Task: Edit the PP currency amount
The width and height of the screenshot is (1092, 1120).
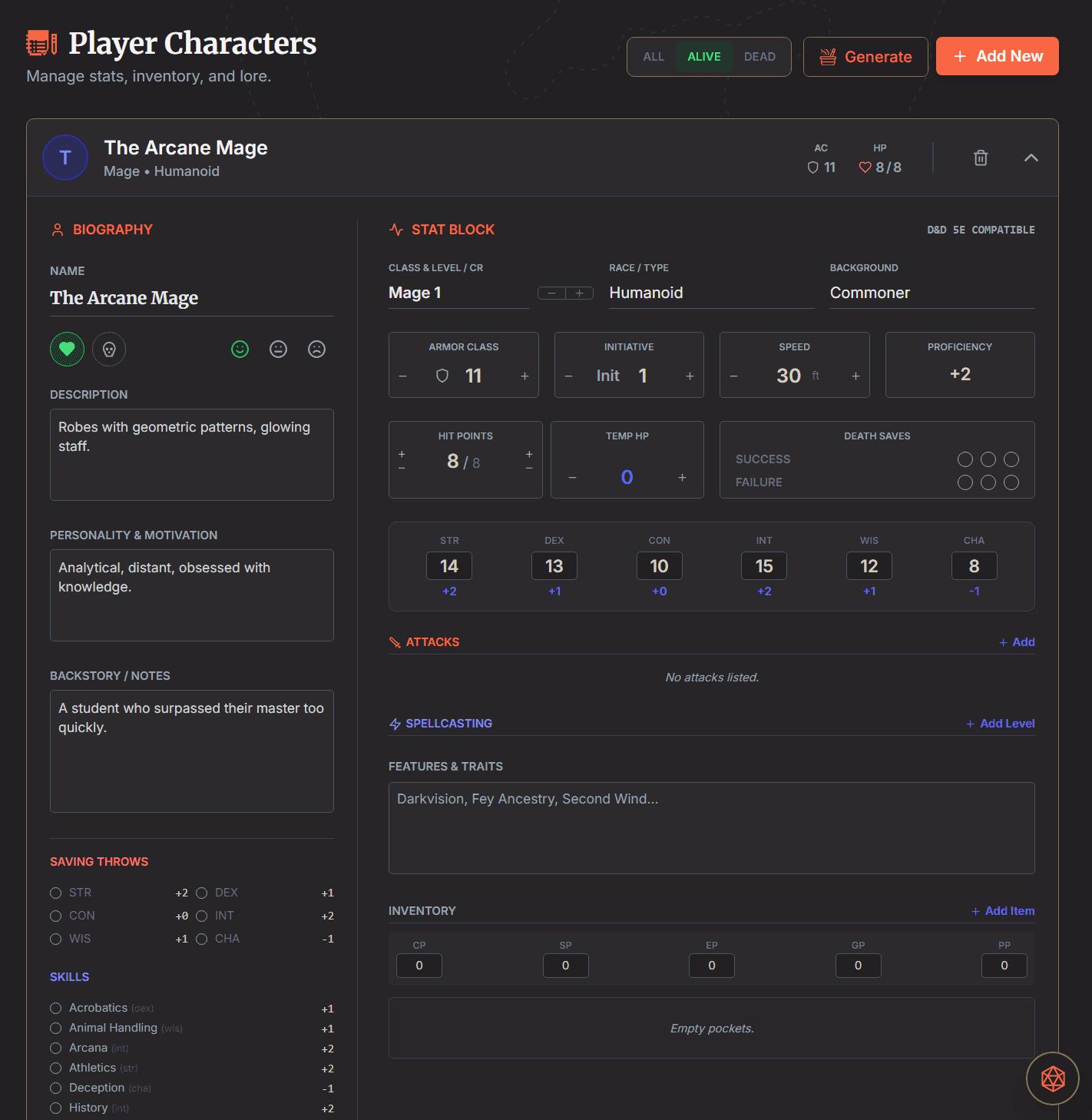Action: point(1004,966)
